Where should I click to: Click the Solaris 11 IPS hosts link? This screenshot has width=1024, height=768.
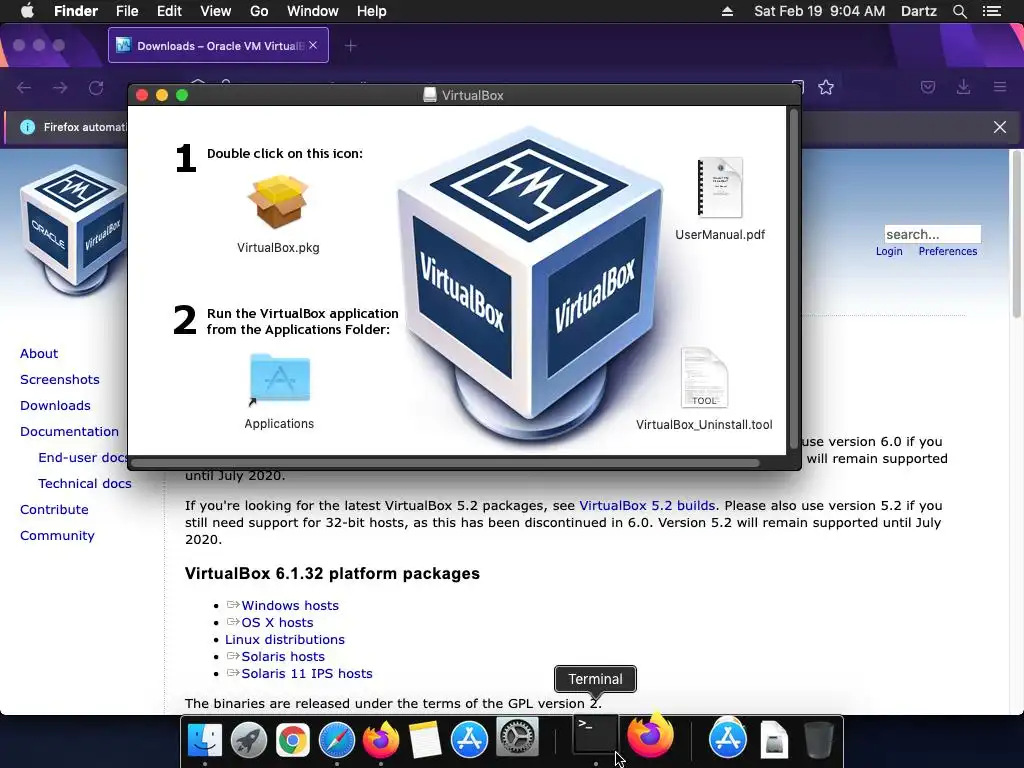(x=307, y=673)
